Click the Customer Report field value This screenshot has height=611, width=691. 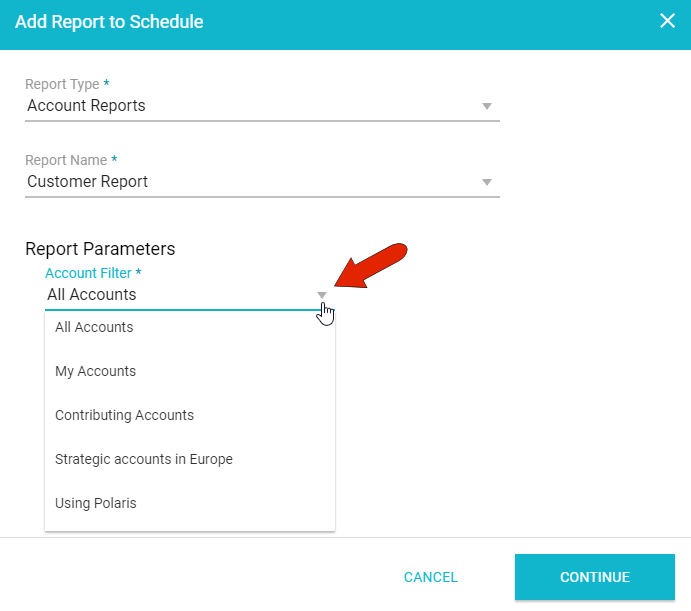click(x=88, y=182)
